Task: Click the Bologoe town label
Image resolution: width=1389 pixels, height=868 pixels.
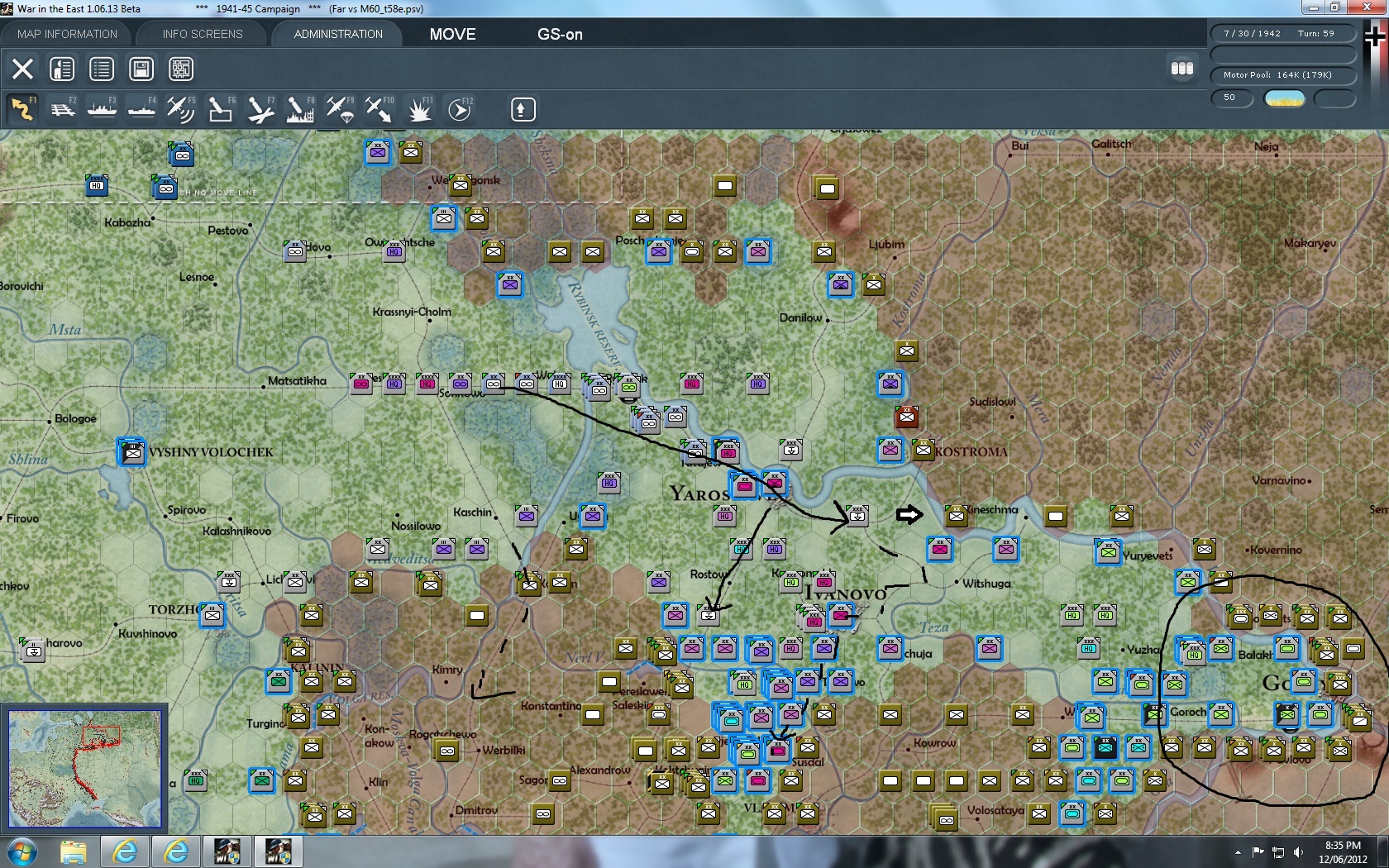Action: pos(75,418)
